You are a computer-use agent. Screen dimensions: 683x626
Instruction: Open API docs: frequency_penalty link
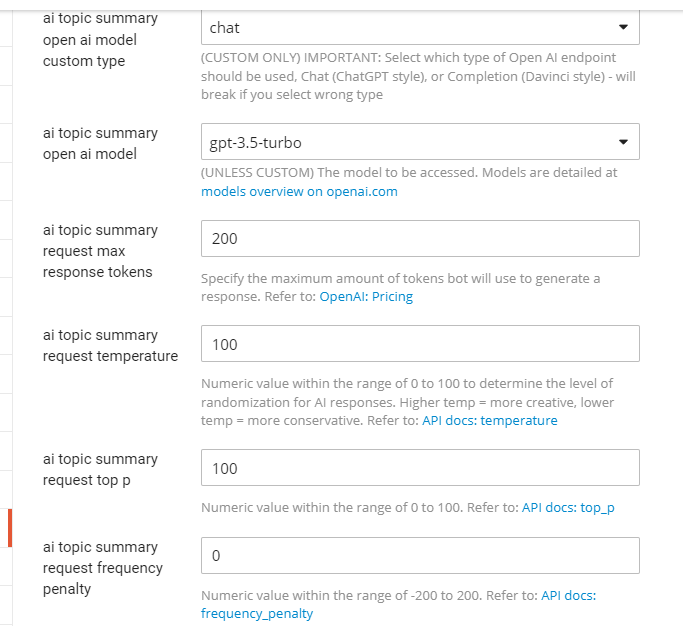tap(398, 604)
